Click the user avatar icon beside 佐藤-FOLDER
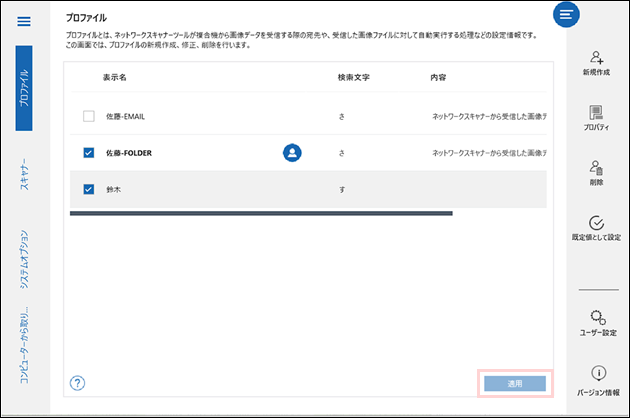Viewport: 630px width, 418px height. coord(292,152)
